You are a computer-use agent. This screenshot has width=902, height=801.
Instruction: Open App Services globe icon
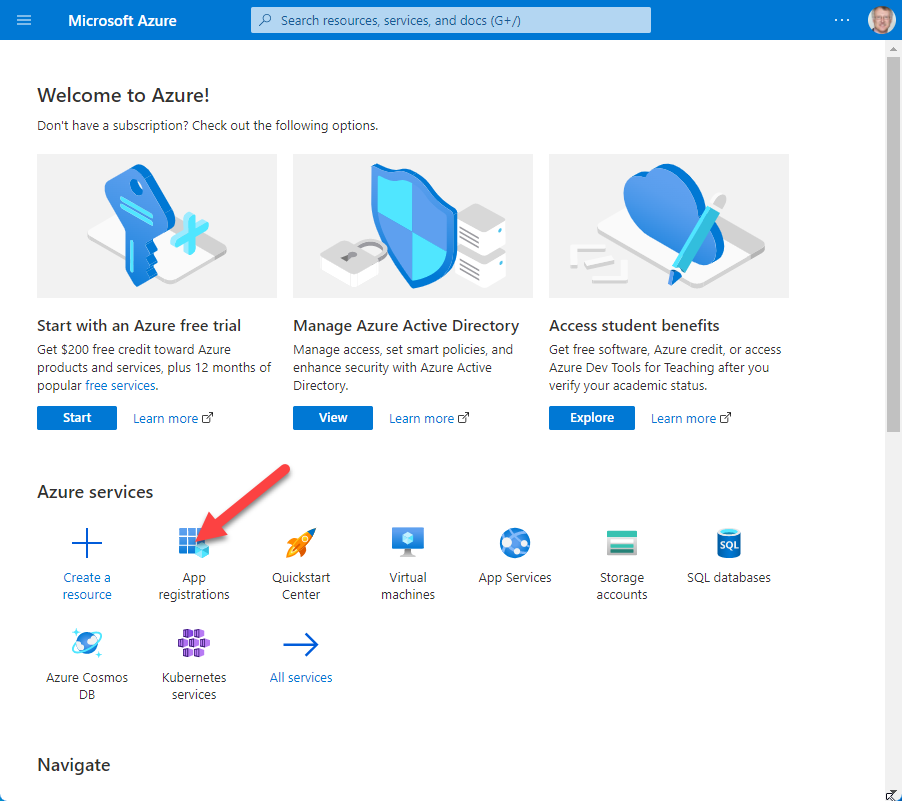click(515, 543)
